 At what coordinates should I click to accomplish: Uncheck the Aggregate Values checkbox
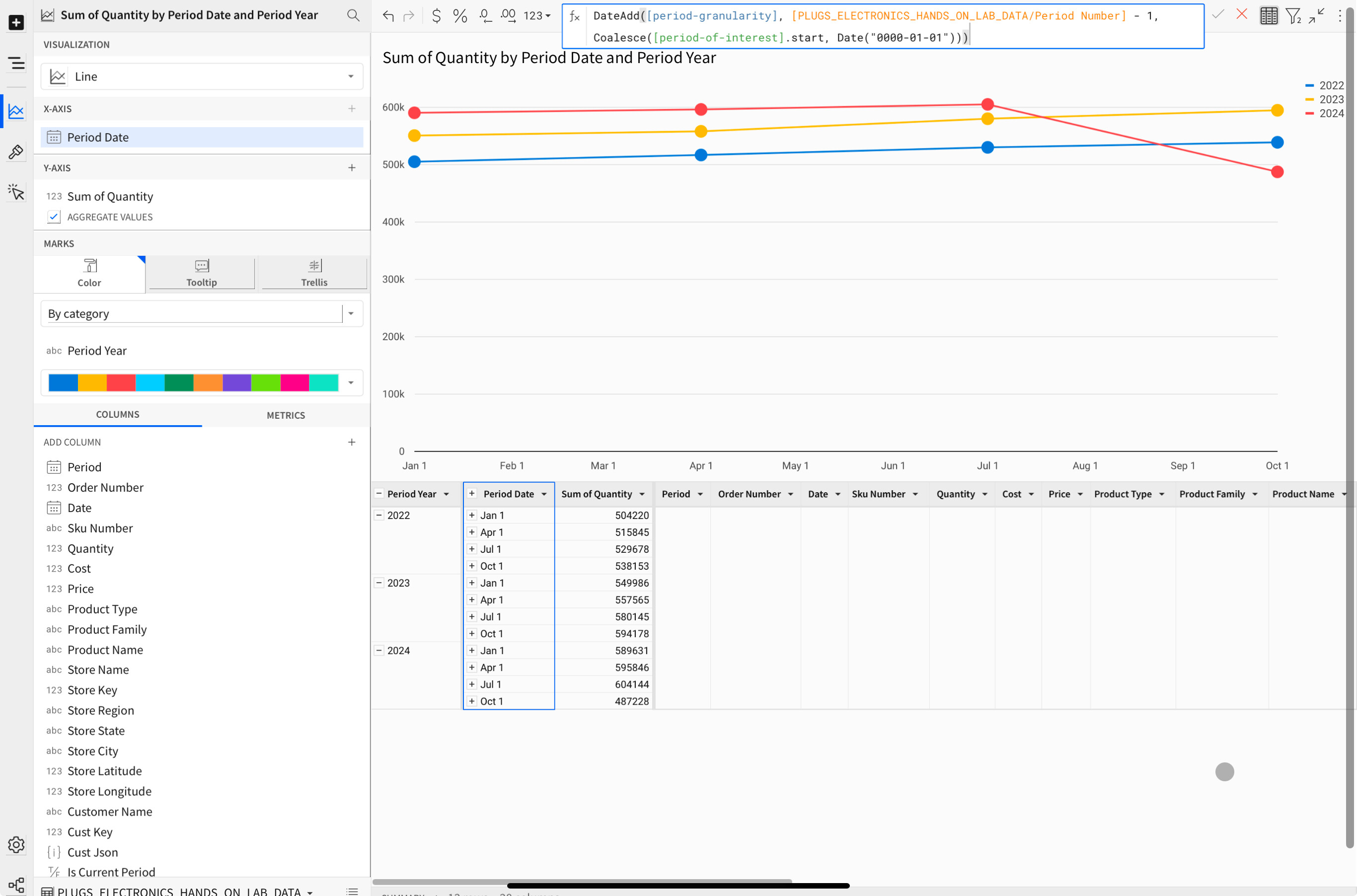tap(53, 217)
